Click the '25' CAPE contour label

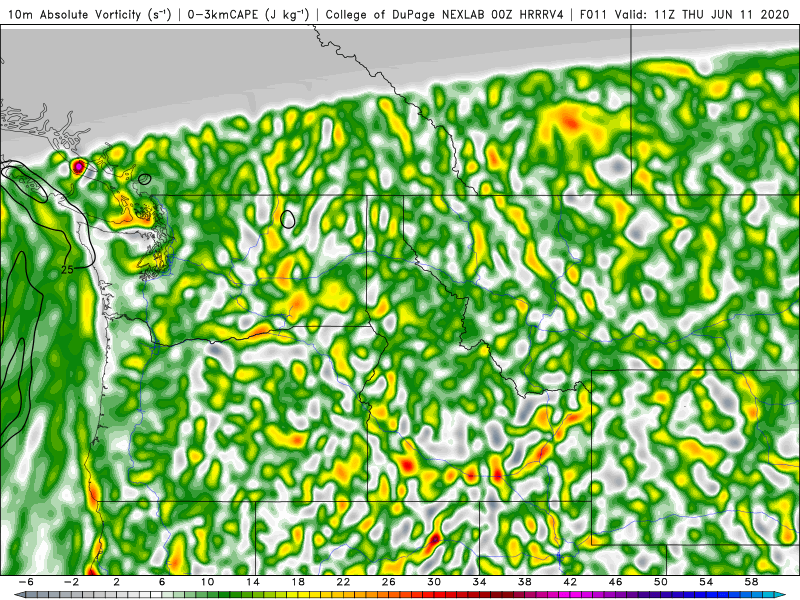coord(67,269)
